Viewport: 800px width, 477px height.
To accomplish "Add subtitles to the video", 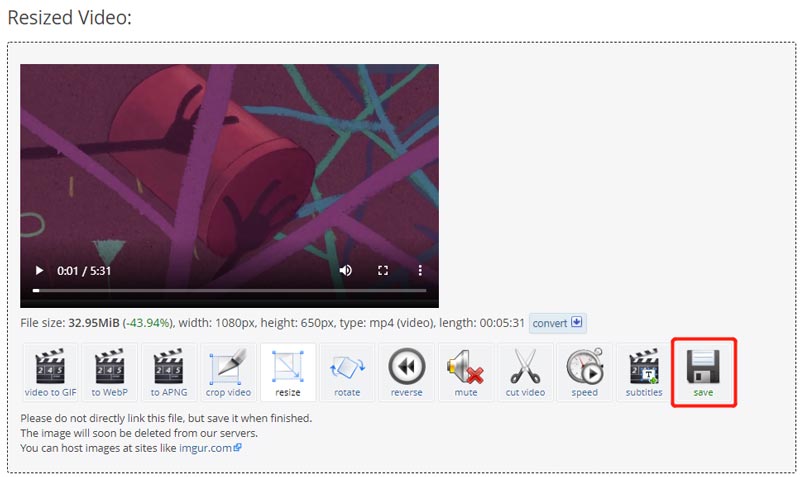I will 644,372.
